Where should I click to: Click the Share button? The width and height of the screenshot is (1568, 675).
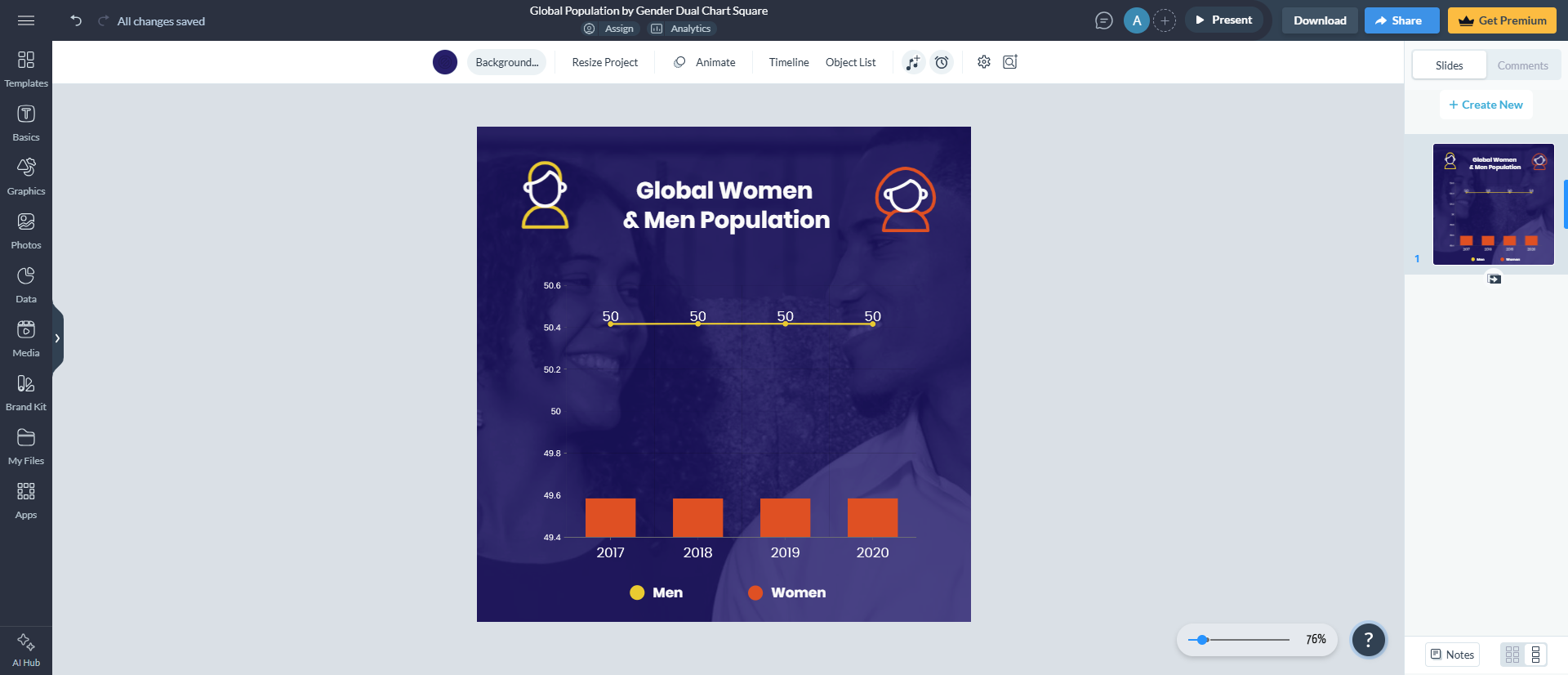pyautogui.click(x=1401, y=20)
